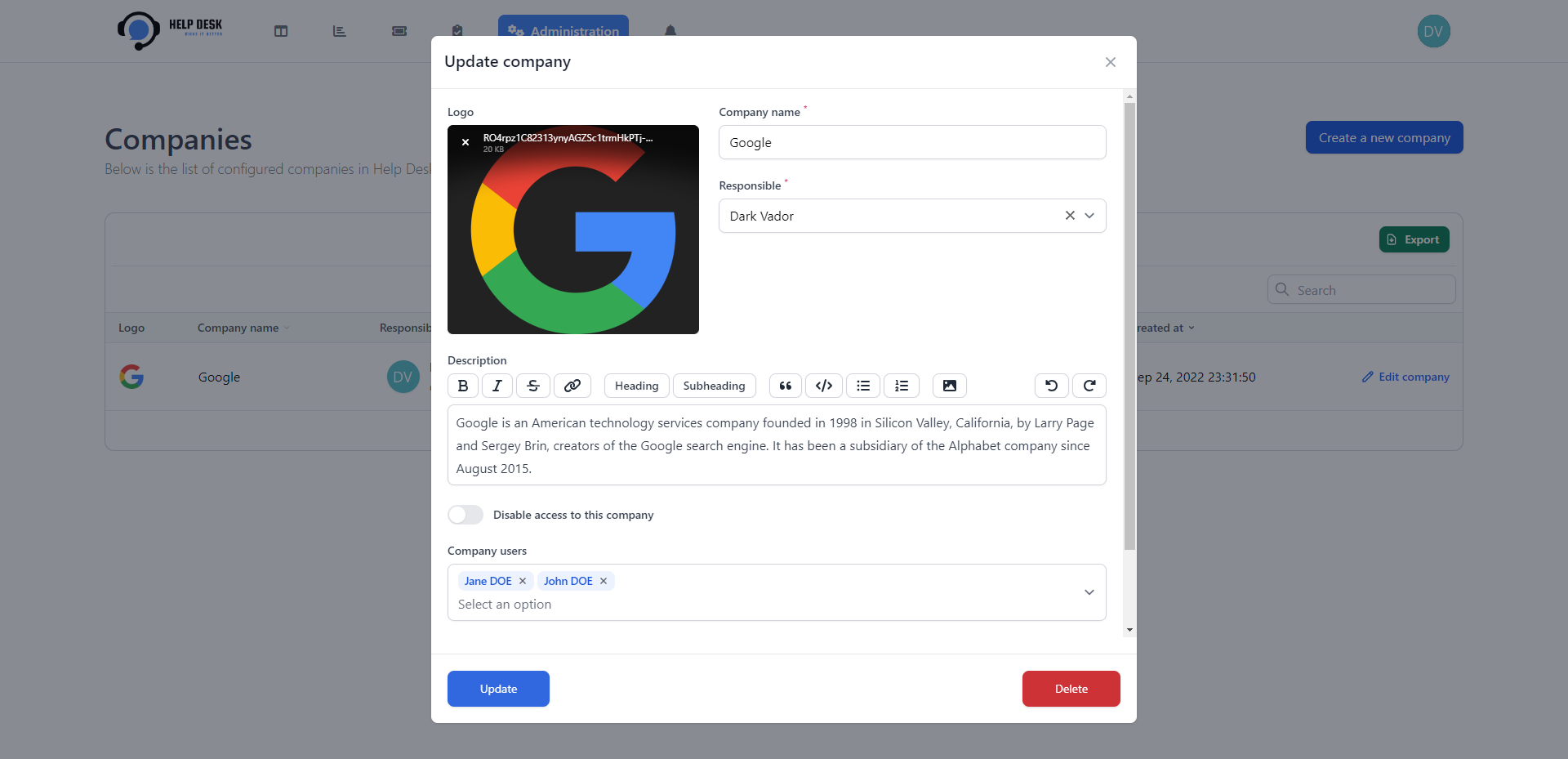1568x759 pixels.
Task: Insert code block in description
Action: [824, 386]
